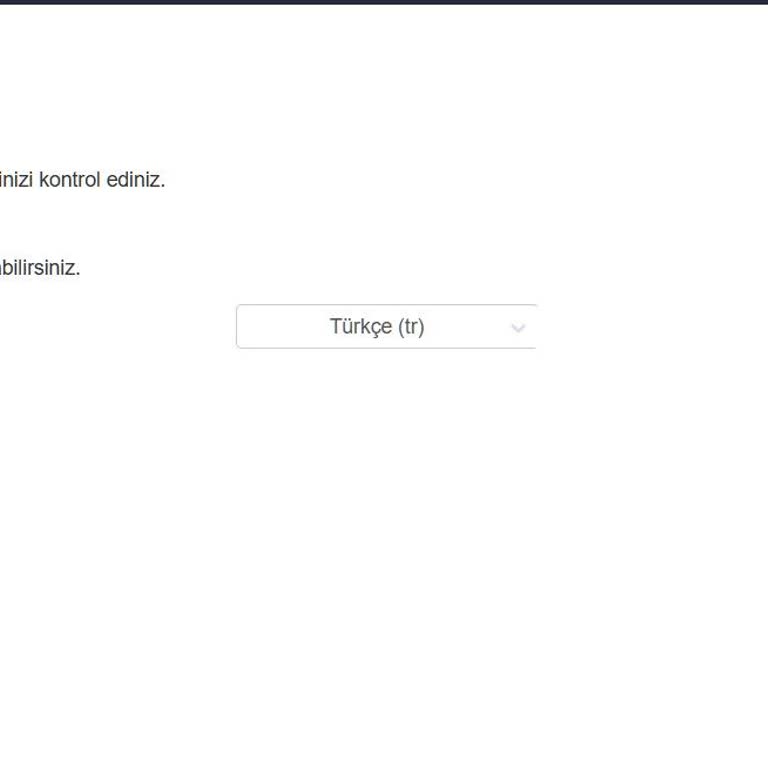Open the Türkçe (tr) language dropdown
This screenshot has width=768, height=768.
(386, 326)
